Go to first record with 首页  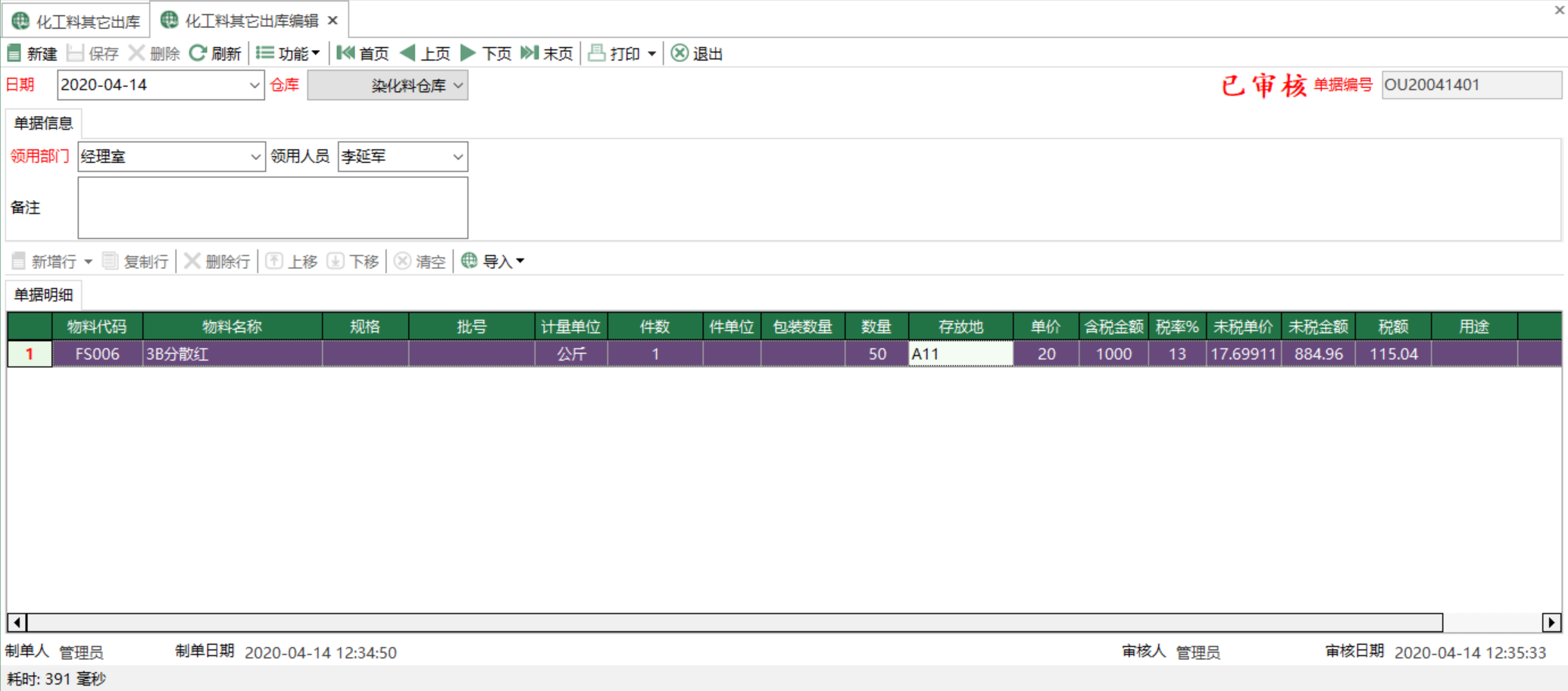point(363,53)
